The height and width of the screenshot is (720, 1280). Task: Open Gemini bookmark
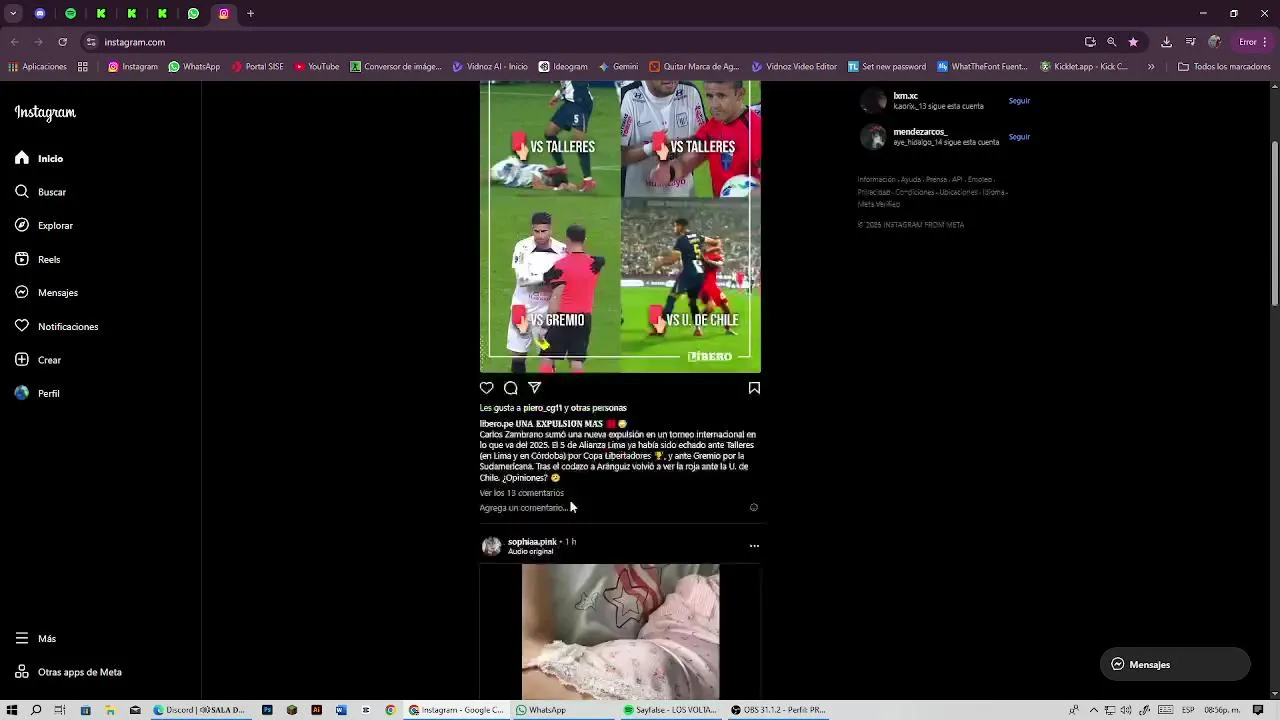618,67
